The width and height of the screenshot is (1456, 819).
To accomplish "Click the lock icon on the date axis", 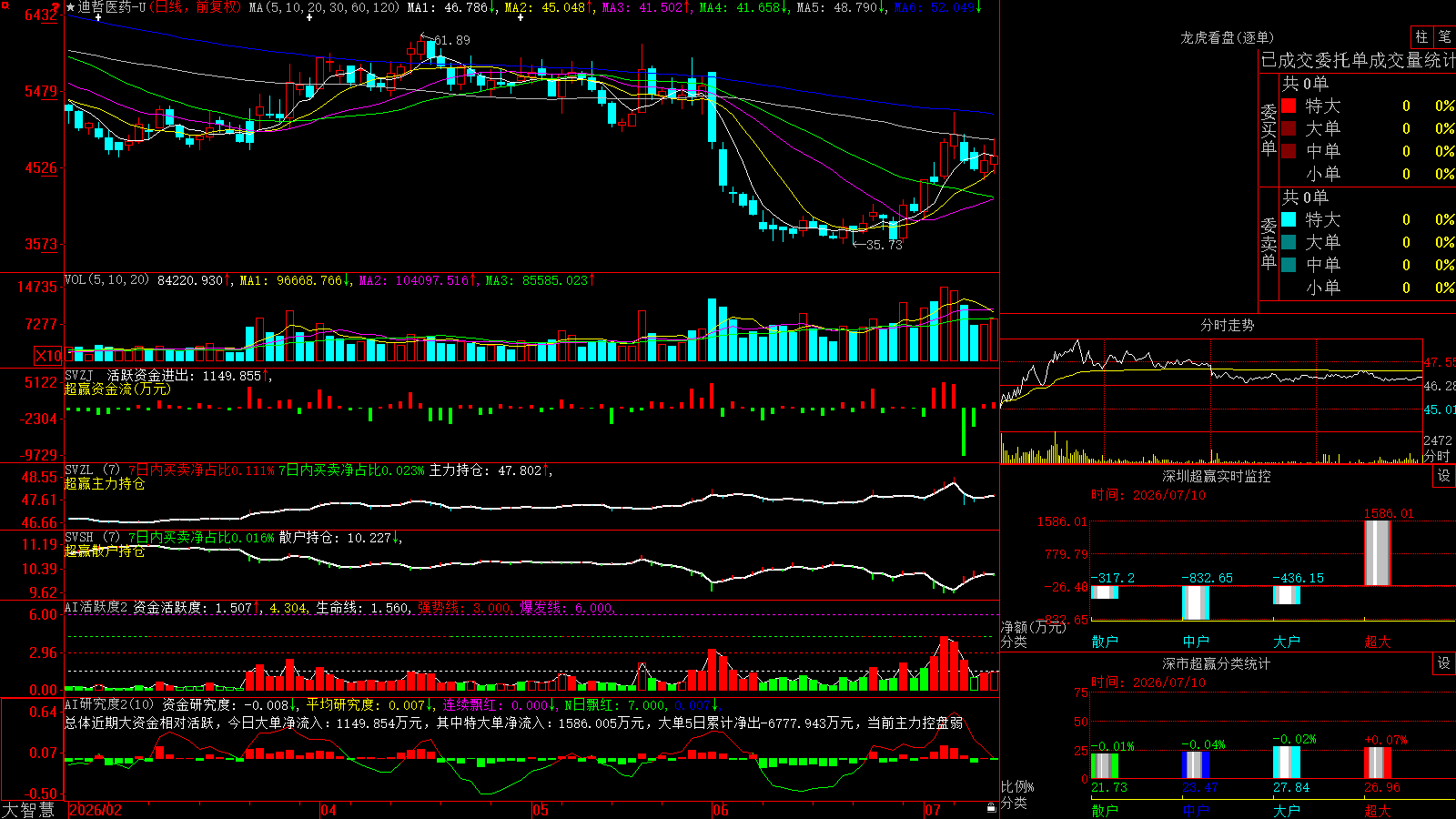I will pos(991,808).
